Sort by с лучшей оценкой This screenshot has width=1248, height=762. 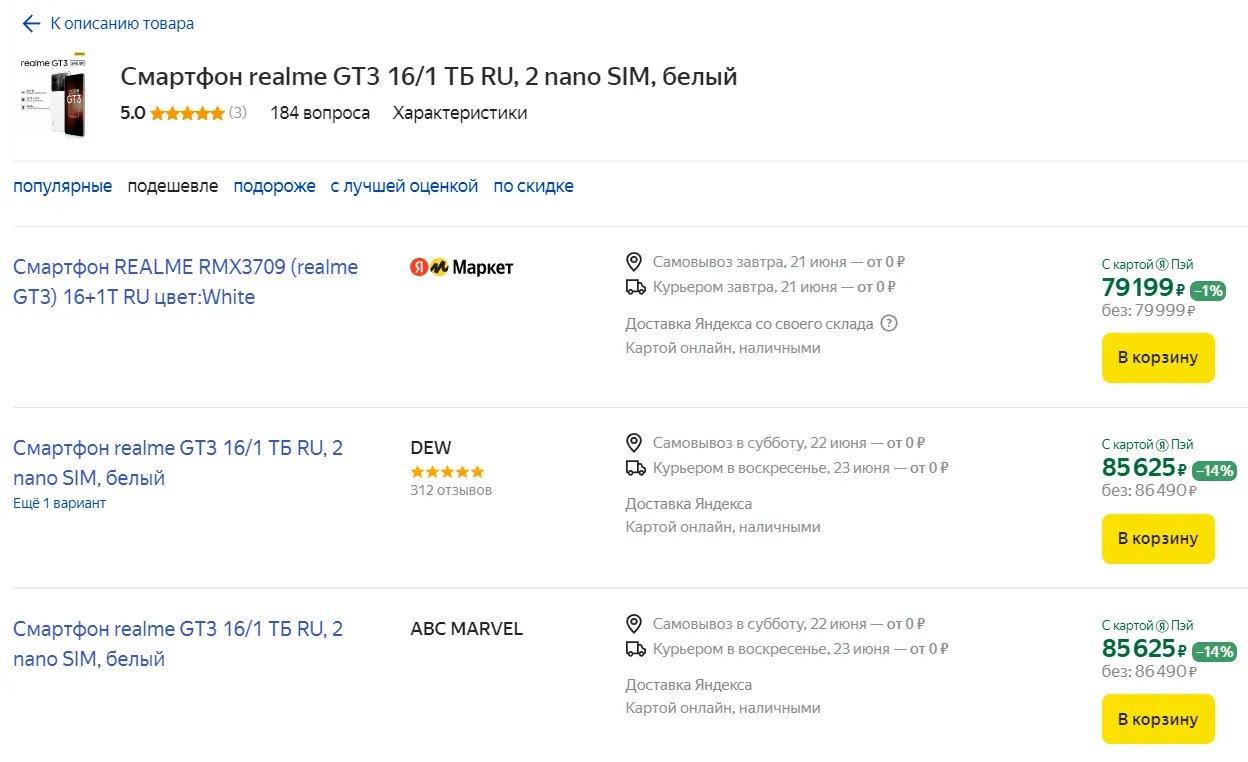click(404, 186)
